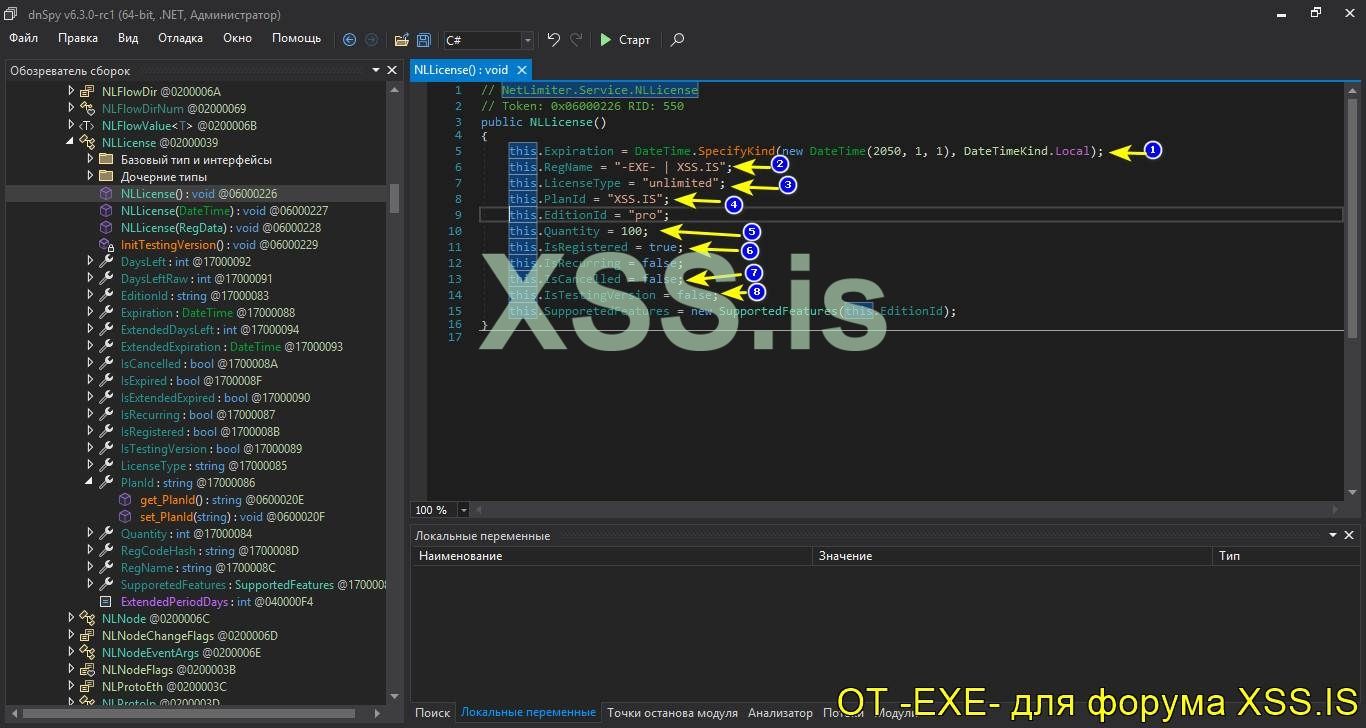The image size is (1366, 728).
Task: Open Локальные переменные panel options arrow
Action: pyautogui.click(x=1334, y=535)
